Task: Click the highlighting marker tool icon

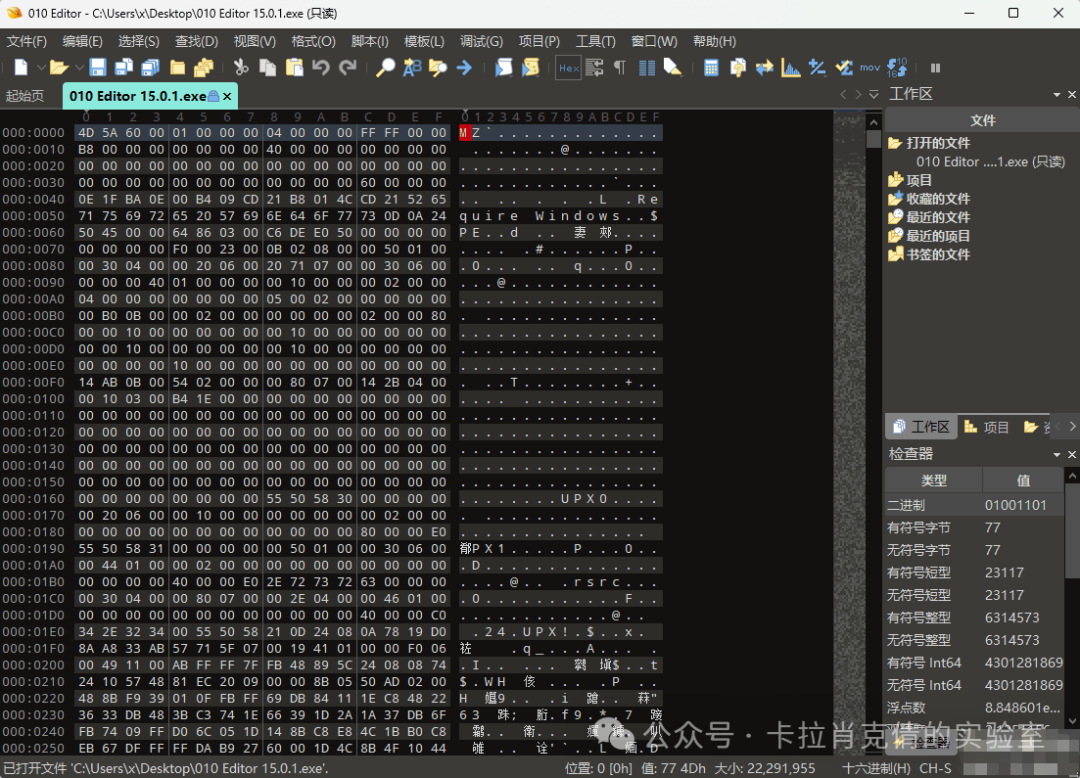Action: coord(671,68)
